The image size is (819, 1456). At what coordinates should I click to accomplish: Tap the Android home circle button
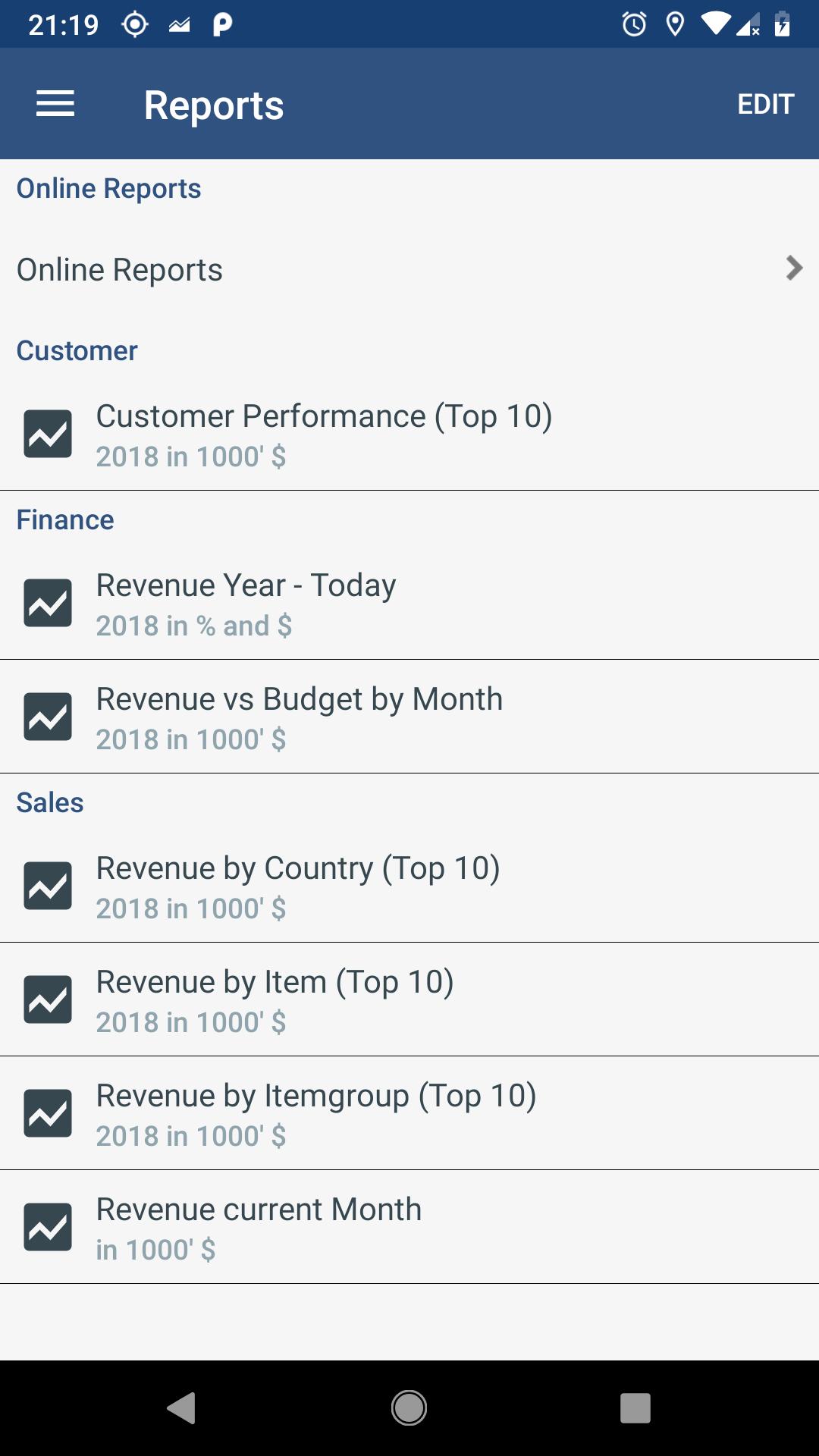coord(409,1408)
